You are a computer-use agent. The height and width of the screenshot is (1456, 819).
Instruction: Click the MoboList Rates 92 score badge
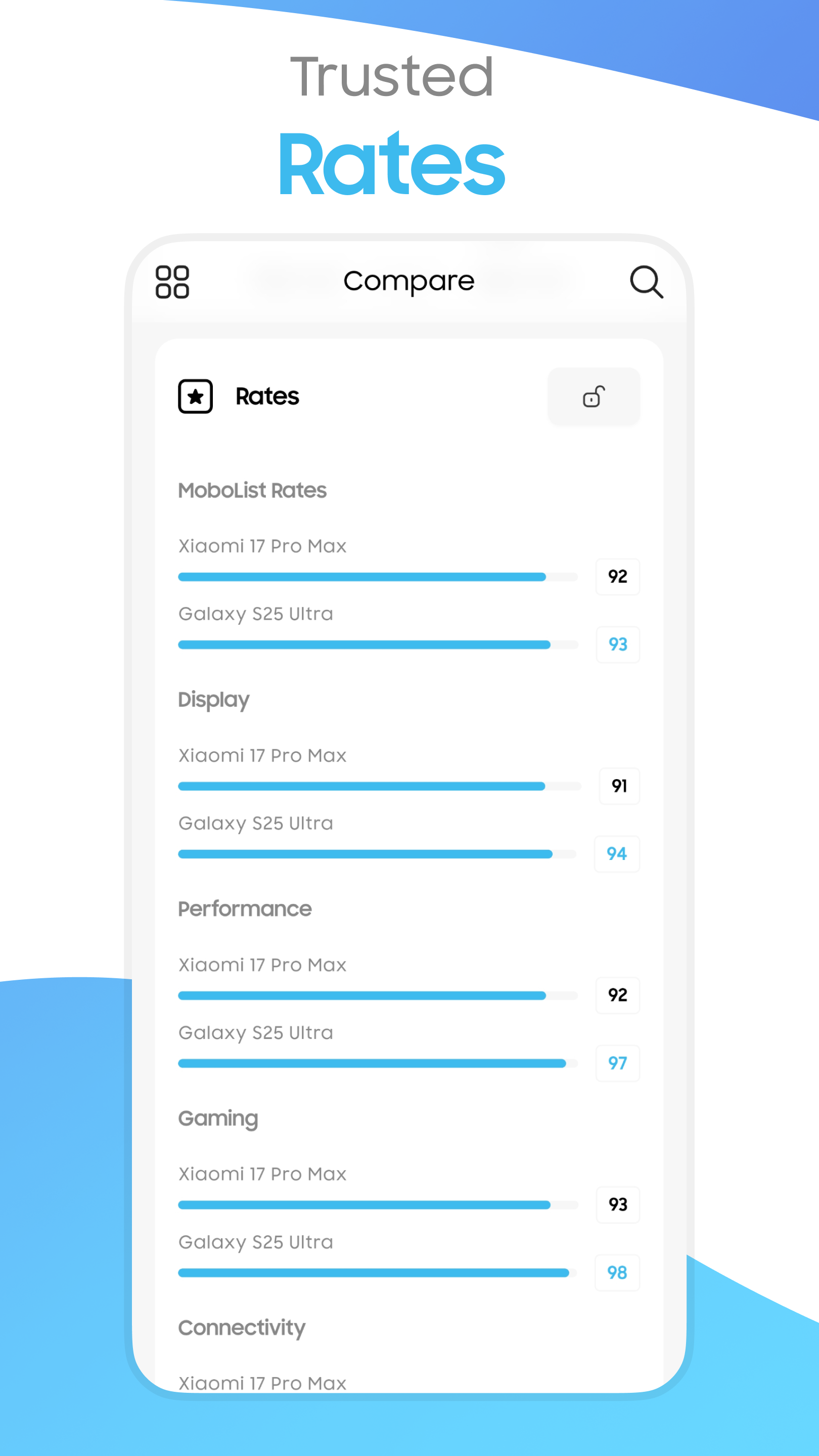pyautogui.click(x=617, y=576)
